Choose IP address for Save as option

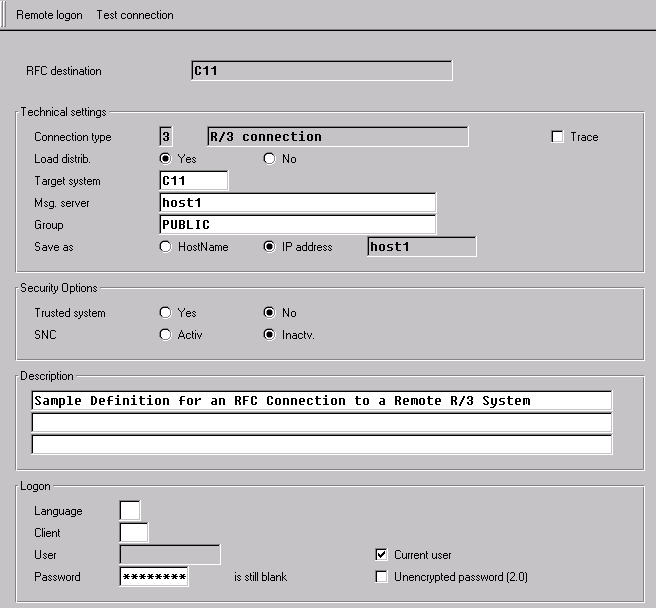(x=269, y=247)
